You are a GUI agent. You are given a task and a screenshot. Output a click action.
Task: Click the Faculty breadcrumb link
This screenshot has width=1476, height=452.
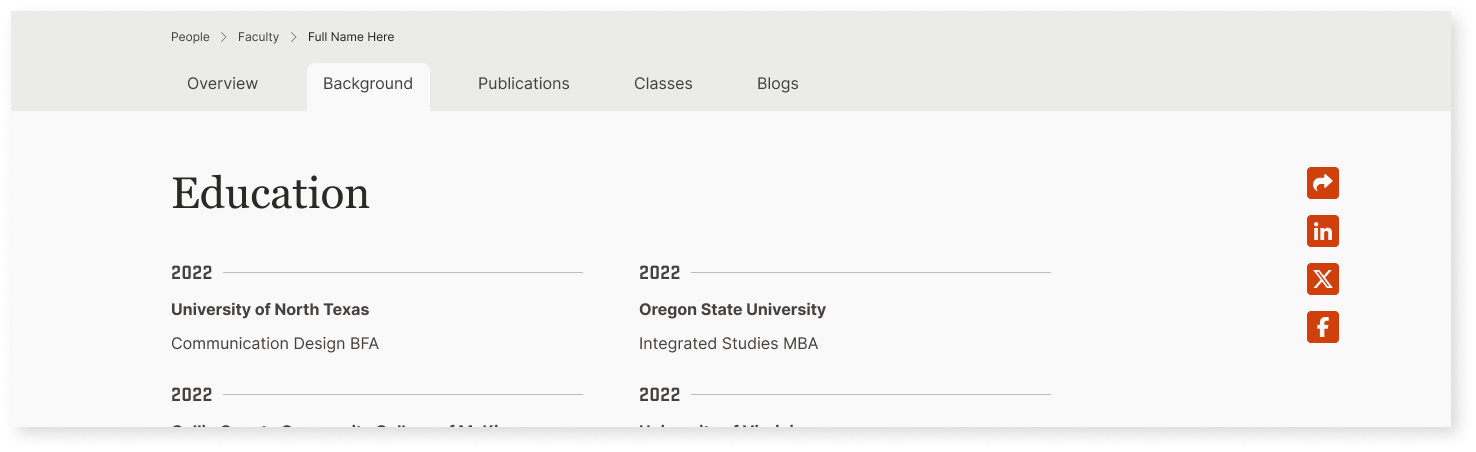click(x=258, y=37)
